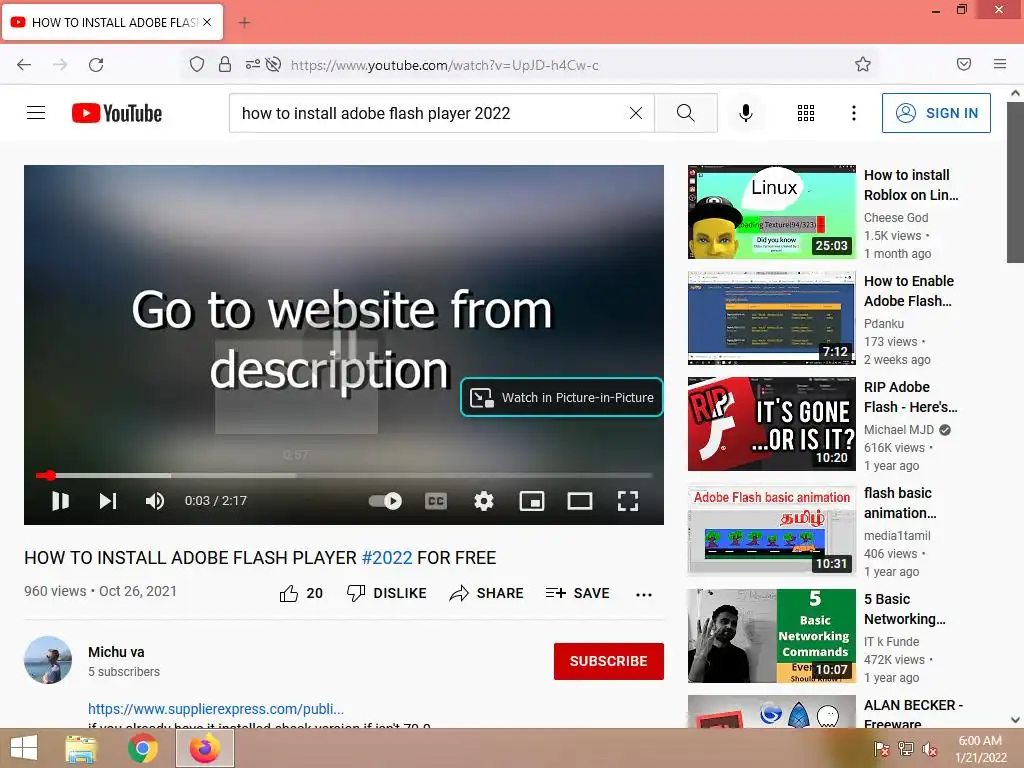
Task: Open 5 Basic Networking Commands thumbnail
Action: [x=772, y=636]
